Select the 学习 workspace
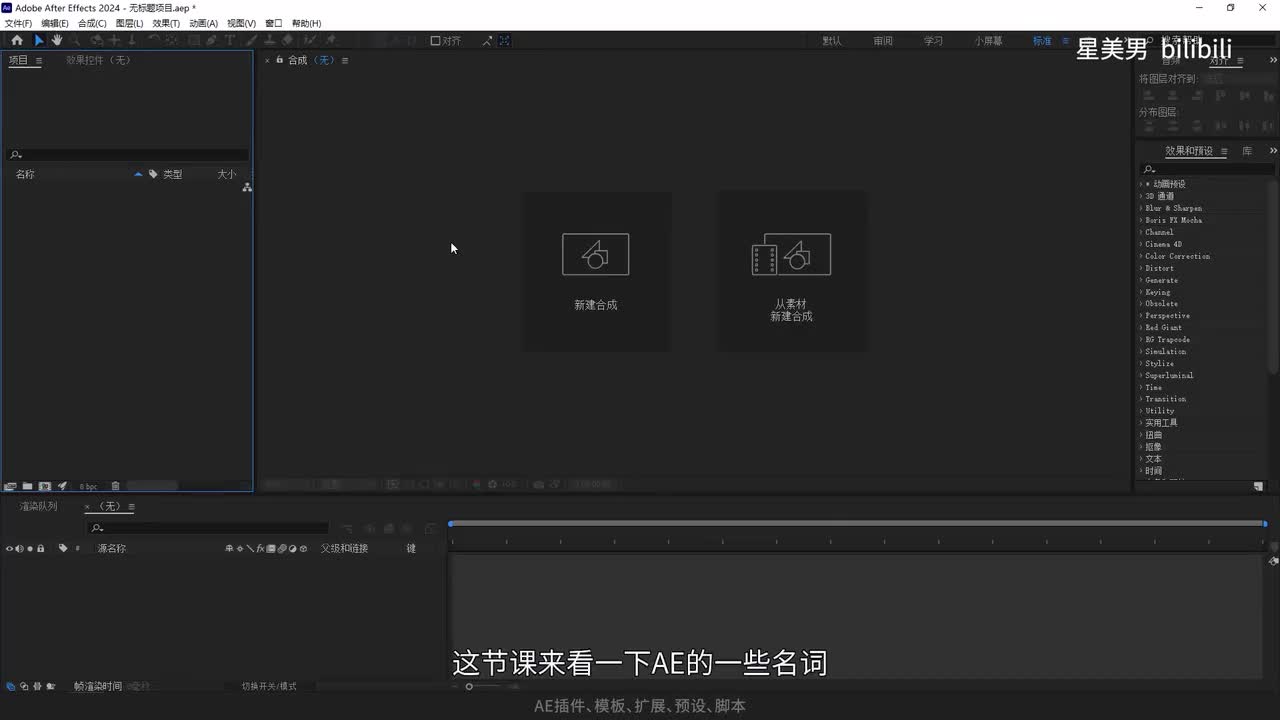Viewport: 1280px width, 720px height. 933,41
